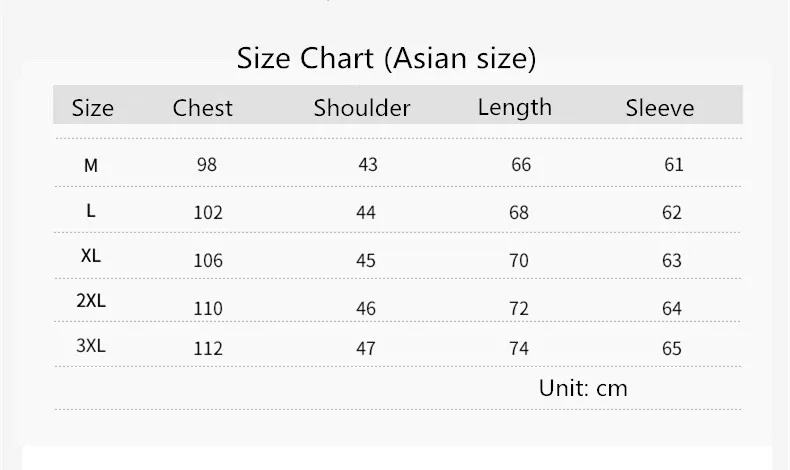Click the 3XL size row label
The width and height of the screenshot is (790, 470).
(x=91, y=346)
